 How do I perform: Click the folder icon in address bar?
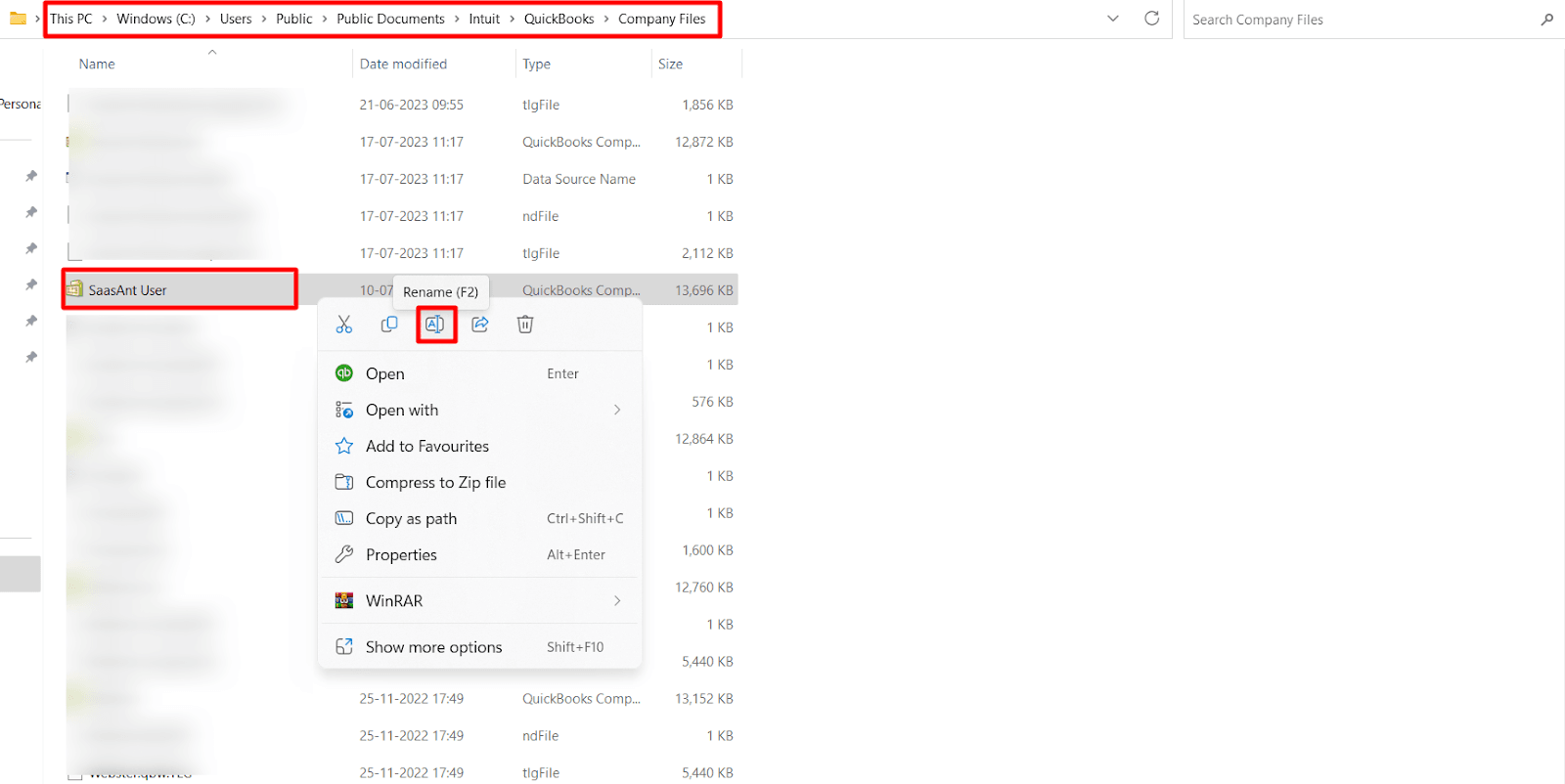(18, 19)
